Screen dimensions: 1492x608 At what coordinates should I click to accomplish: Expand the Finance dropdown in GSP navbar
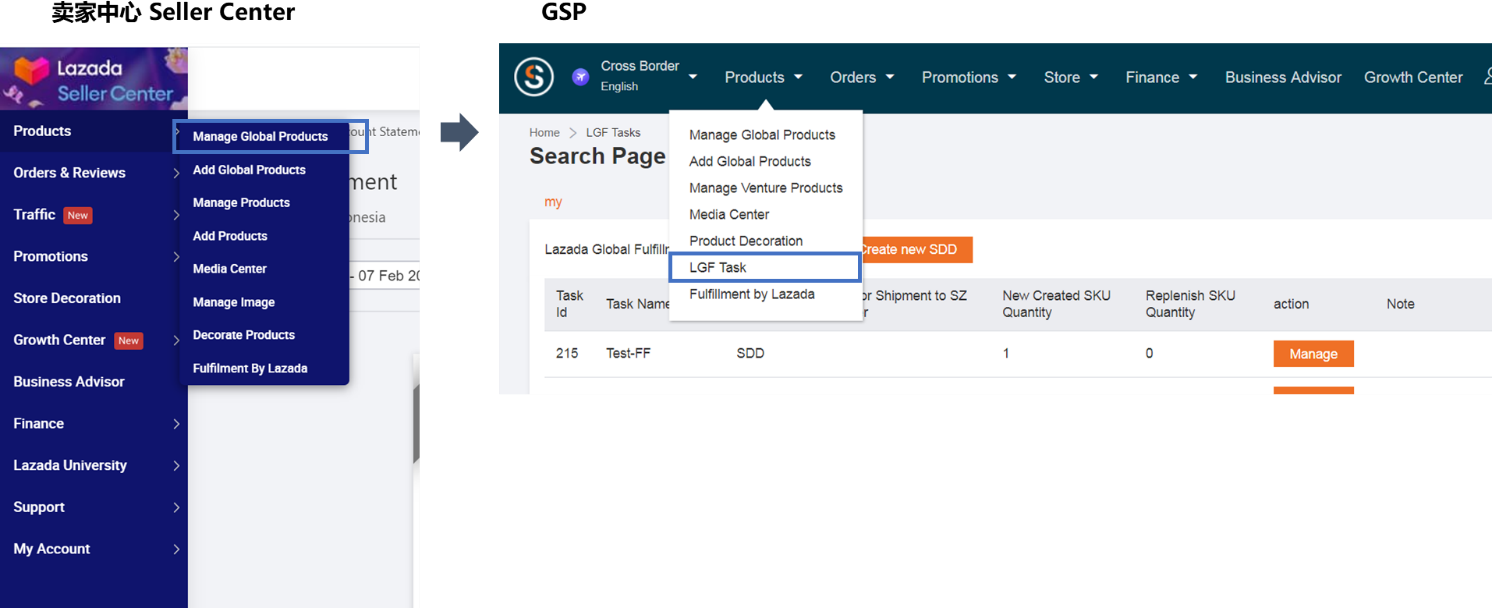pos(1161,77)
